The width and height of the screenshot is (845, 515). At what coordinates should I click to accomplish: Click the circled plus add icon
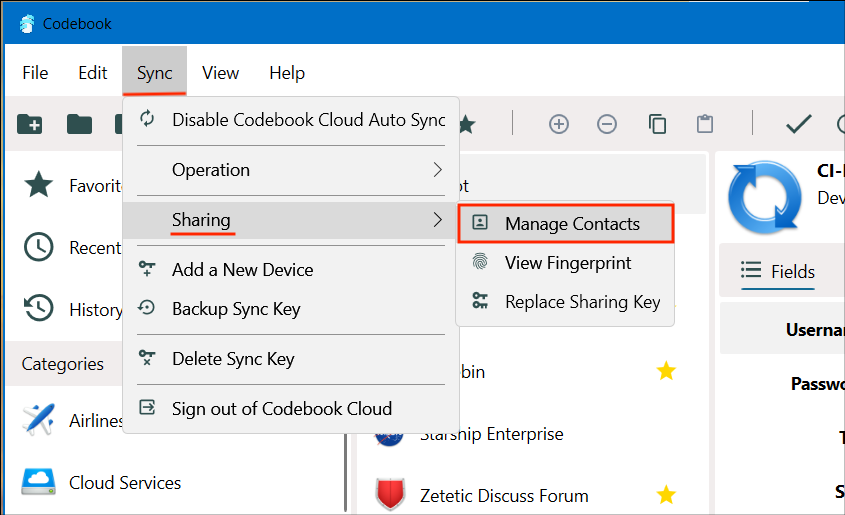coord(559,124)
